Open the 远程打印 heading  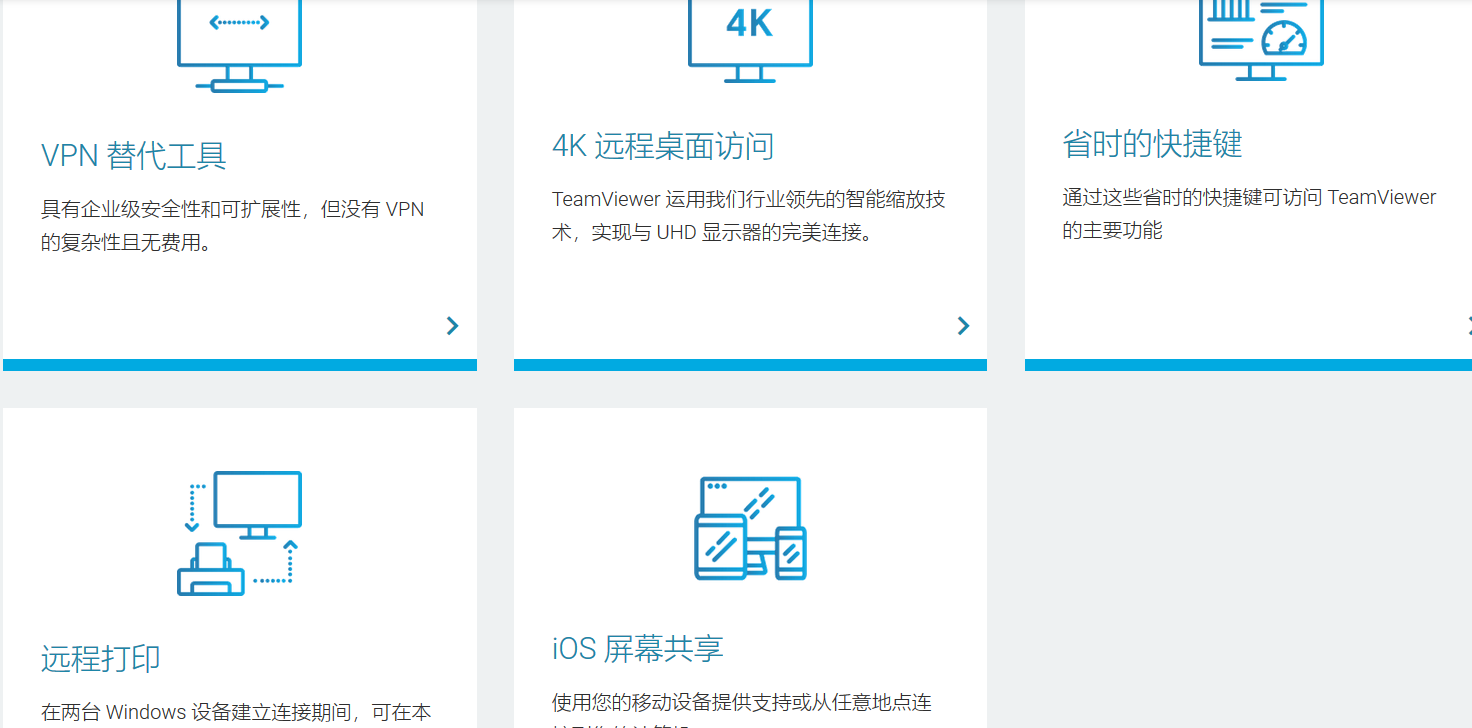pos(101,658)
